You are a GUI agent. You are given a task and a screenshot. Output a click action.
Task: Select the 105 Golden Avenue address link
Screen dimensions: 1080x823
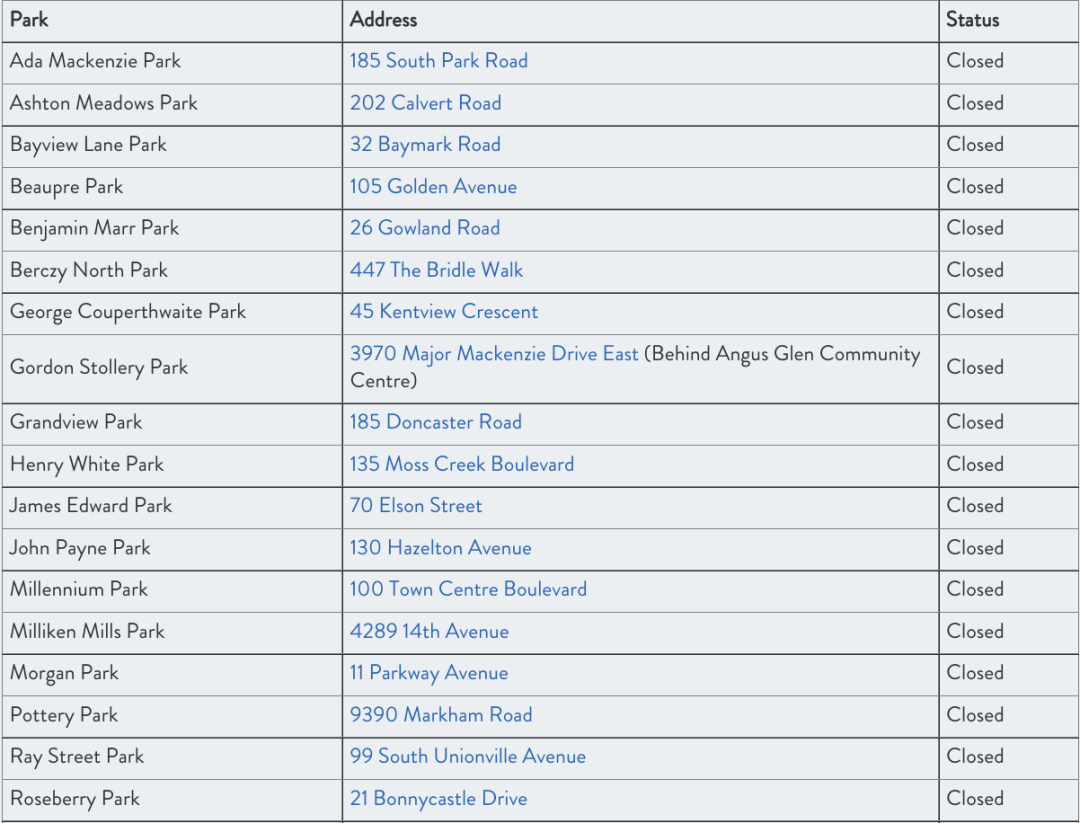click(x=433, y=187)
